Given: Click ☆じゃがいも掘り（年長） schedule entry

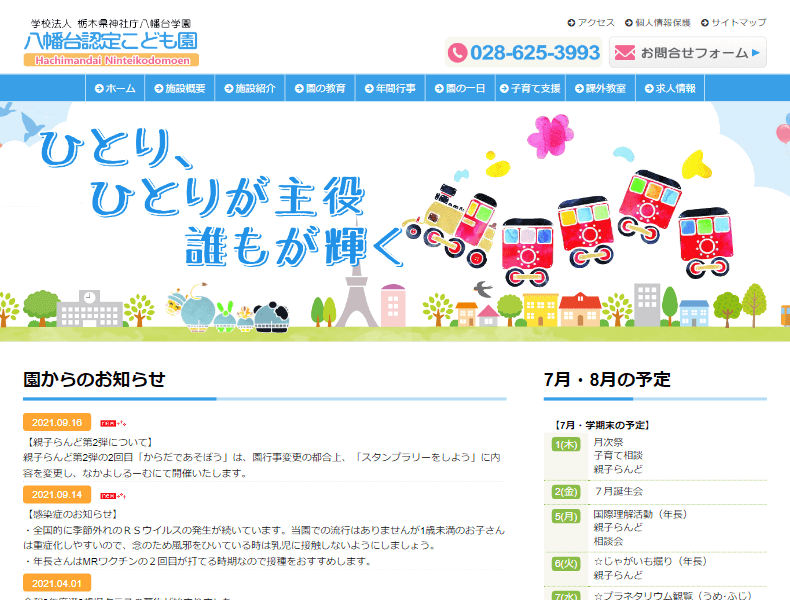Looking at the screenshot, I should 650,561.
